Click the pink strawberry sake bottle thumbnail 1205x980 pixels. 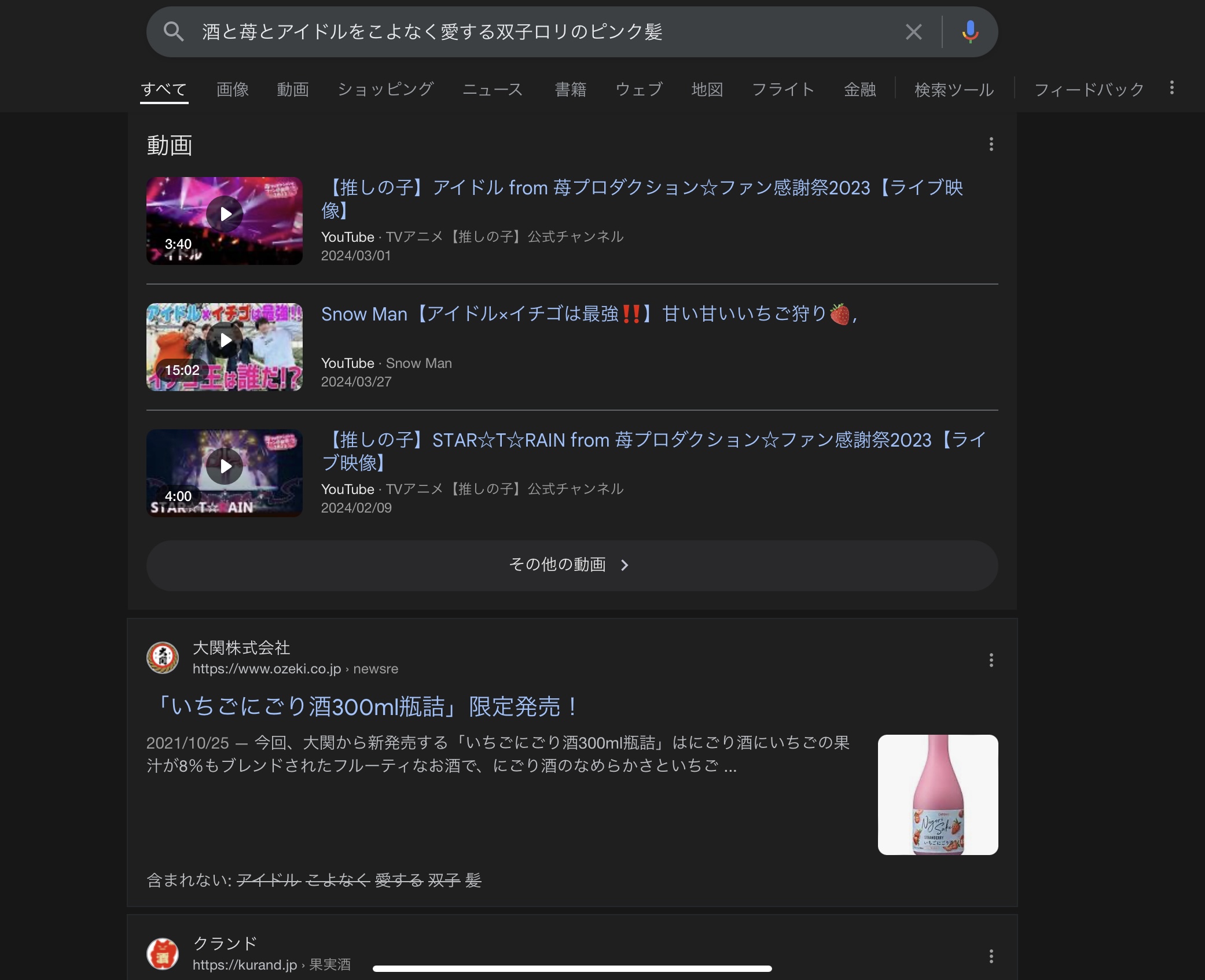938,795
